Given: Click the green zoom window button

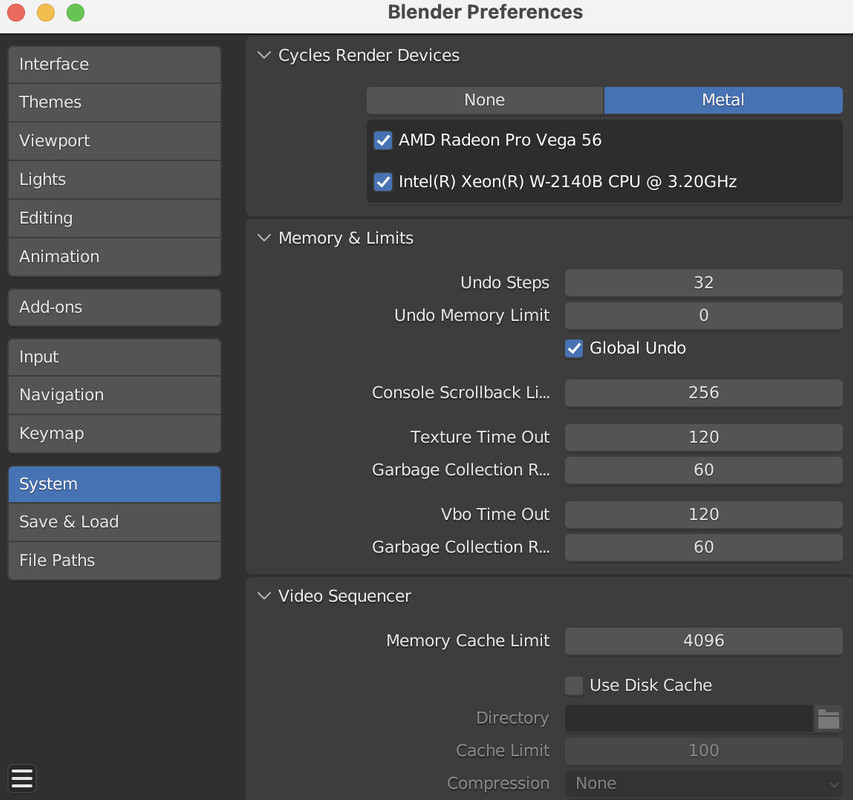Looking at the screenshot, I should tap(76, 12).
